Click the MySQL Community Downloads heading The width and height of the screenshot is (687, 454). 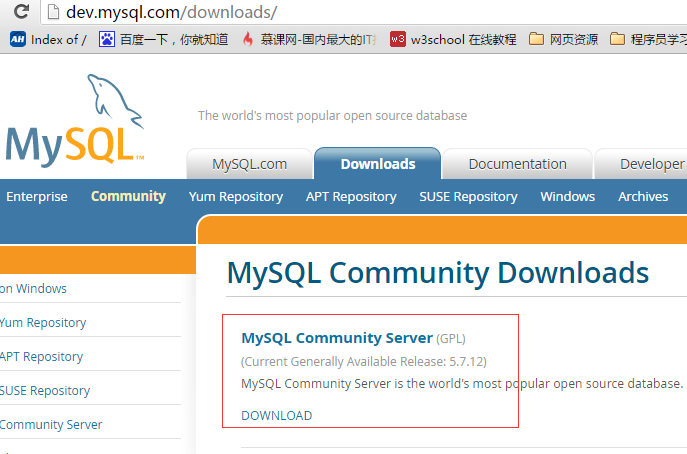coord(438,273)
